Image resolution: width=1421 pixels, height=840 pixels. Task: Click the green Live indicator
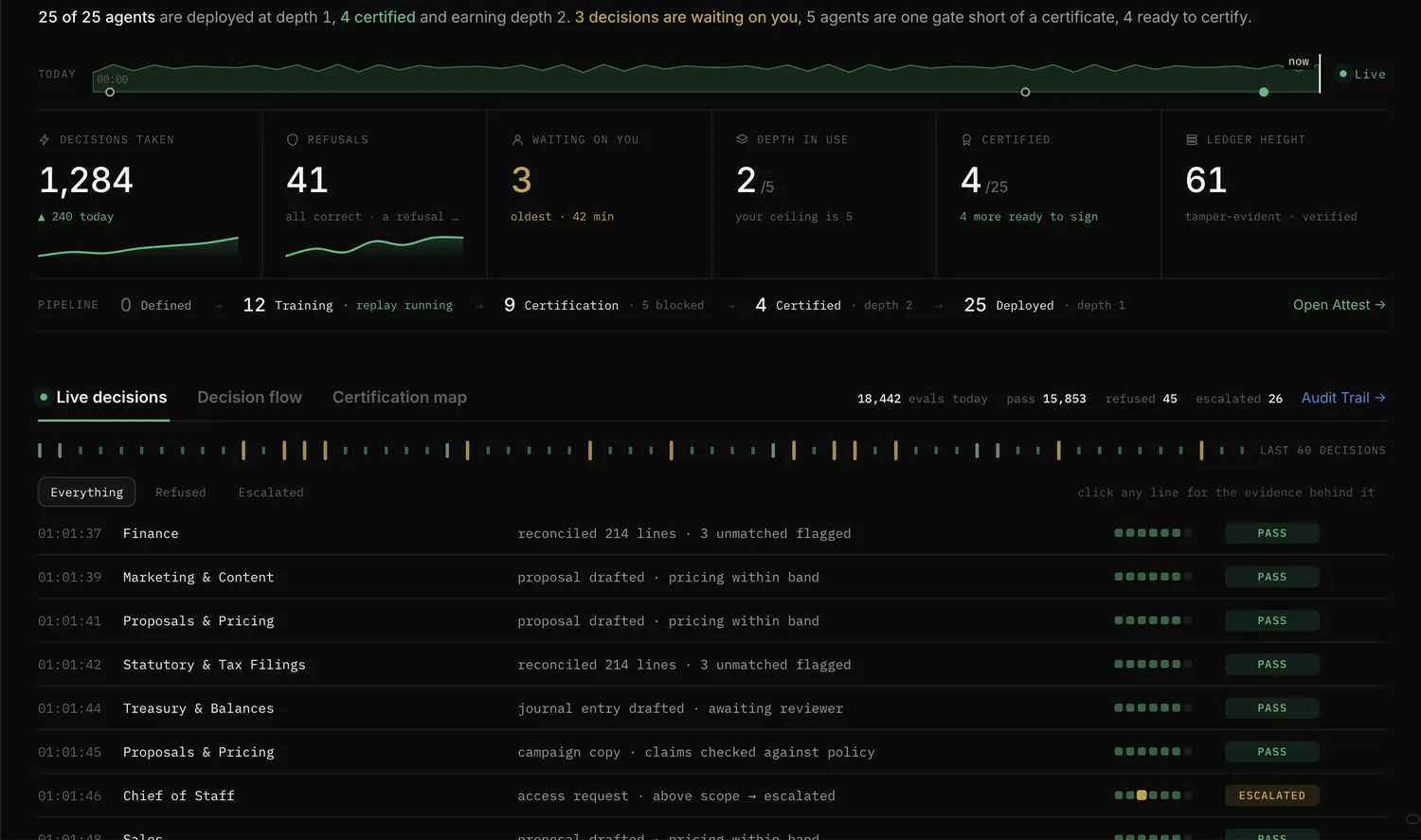(x=1362, y=74)
